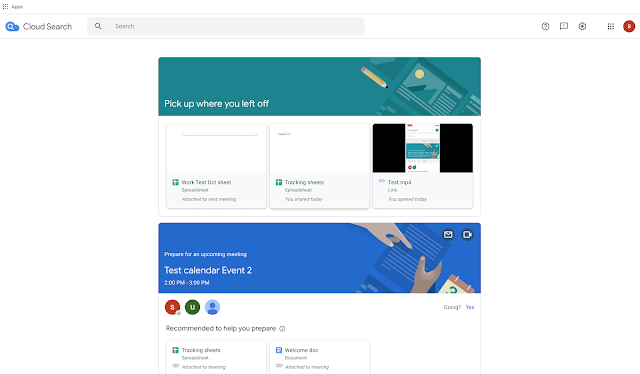Open the Google apps grid icon
The image size is (640, 374).
(611, 26)
